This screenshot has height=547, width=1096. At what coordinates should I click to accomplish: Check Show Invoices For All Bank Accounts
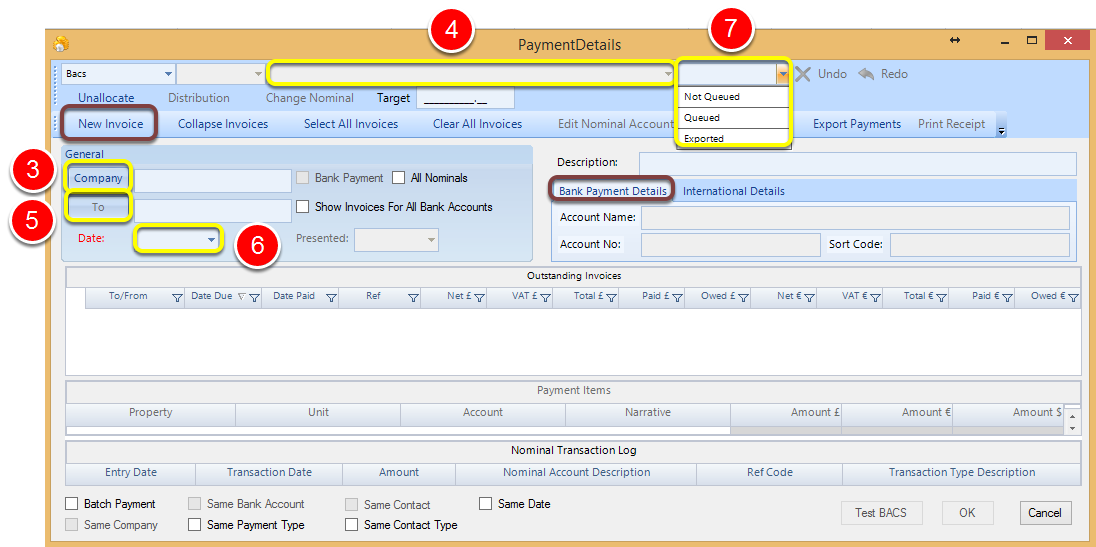pyautogui.click(x=303, y=207)
